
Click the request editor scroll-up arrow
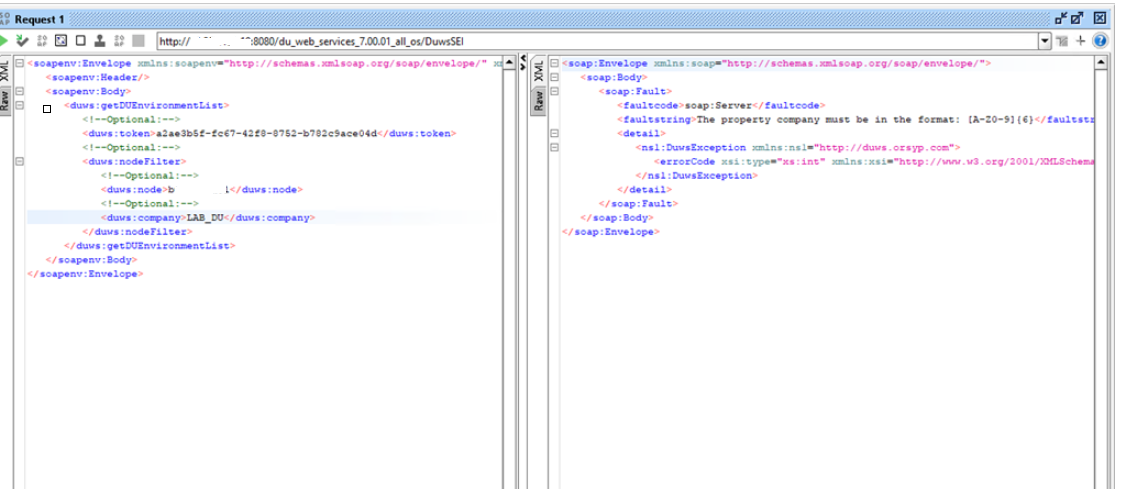507,63
